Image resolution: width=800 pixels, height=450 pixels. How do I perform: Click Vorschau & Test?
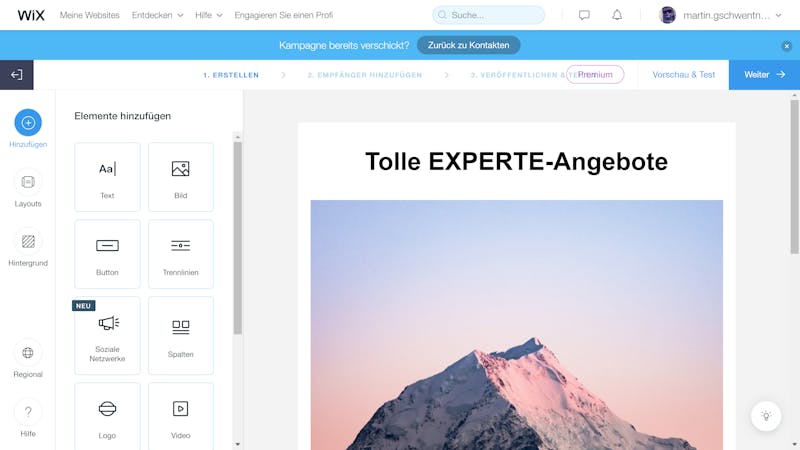684,74
